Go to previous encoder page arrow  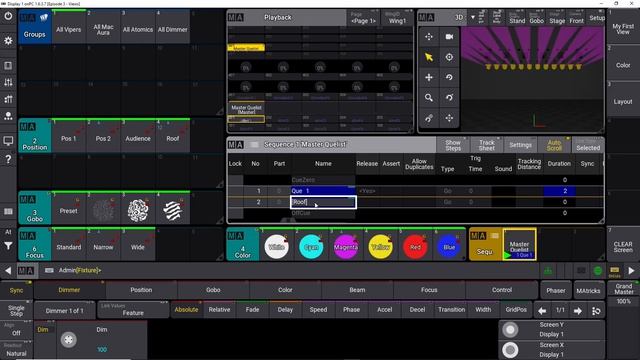coord(542,311)
